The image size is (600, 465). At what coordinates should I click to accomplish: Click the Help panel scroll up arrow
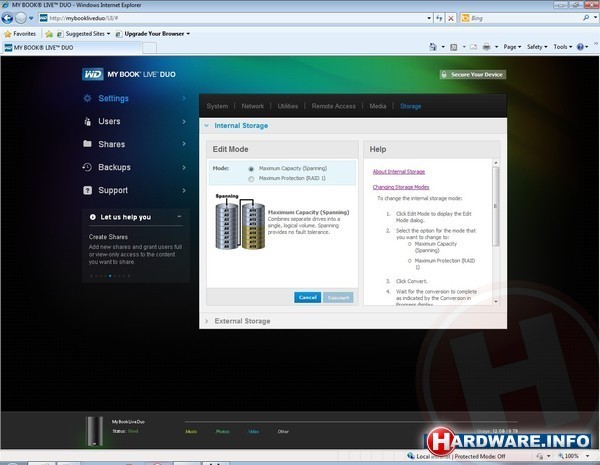[496, 163]
